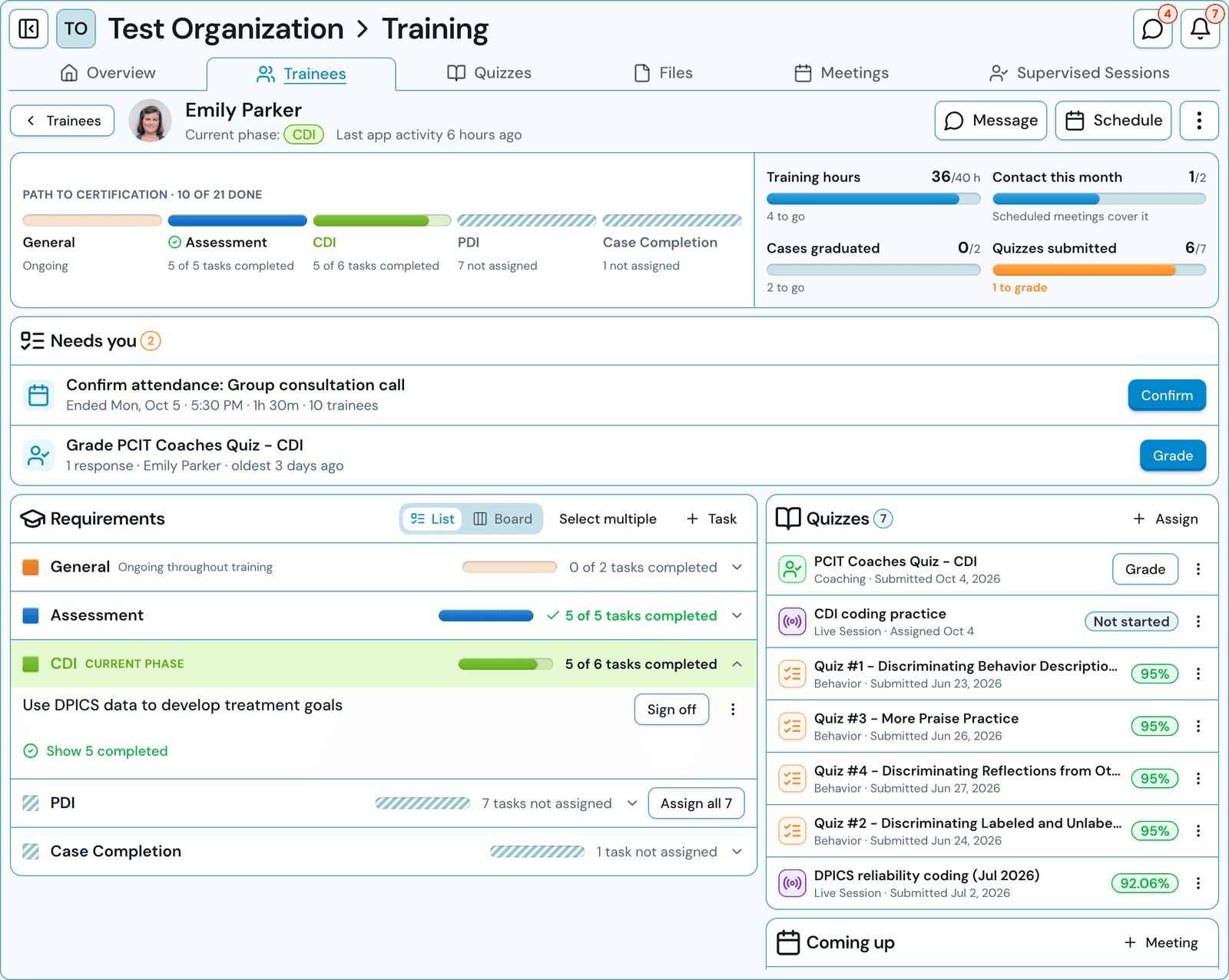
Task: Click the Requirements graduation cap icon
Action: coord(32,519)
